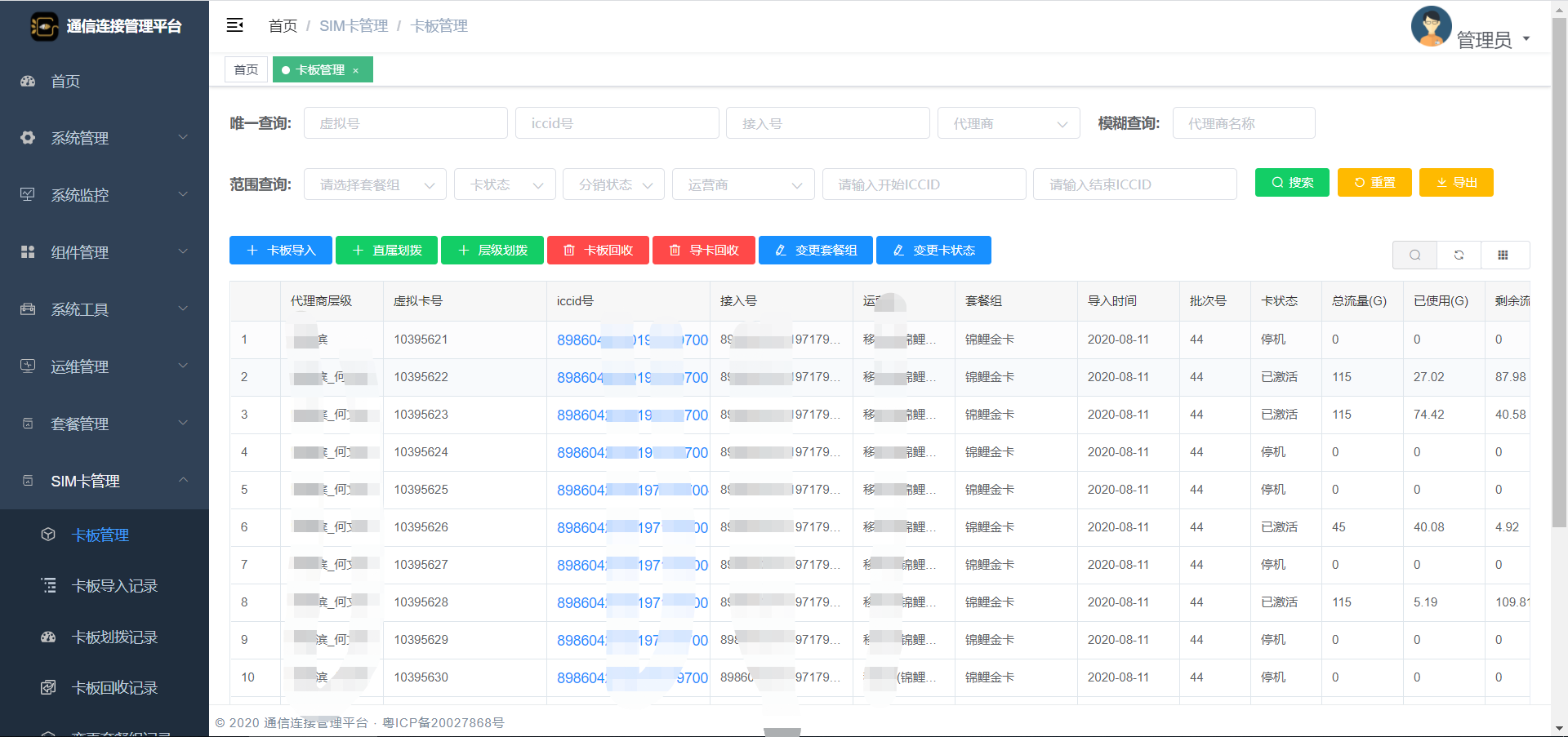Click the 系统监控 monitor icon
The width and height of the screenshot is (1568, 737).
click(x=28, y=195)
